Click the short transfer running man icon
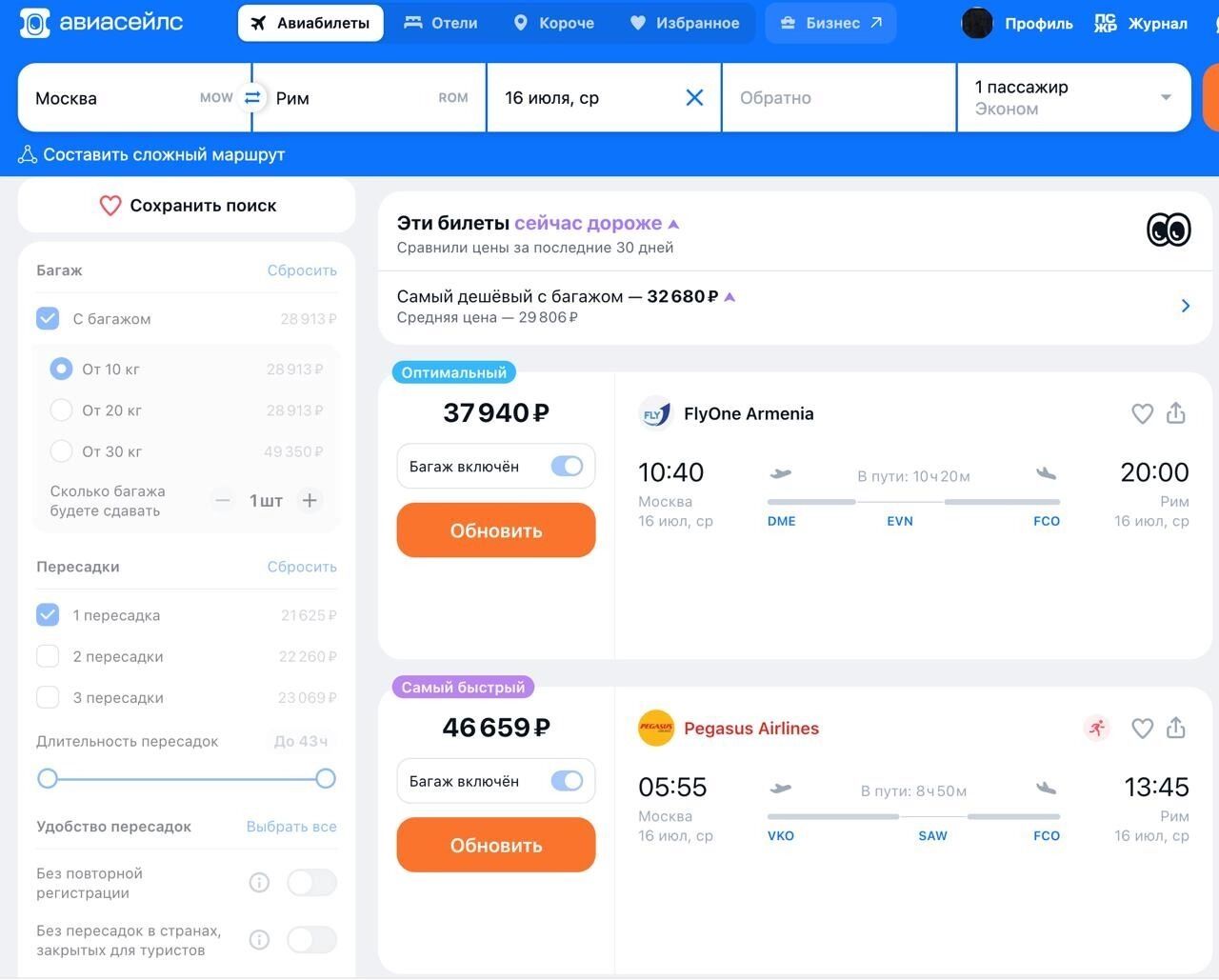This screenshot has height=980, width=1219. click(1097, 729)
